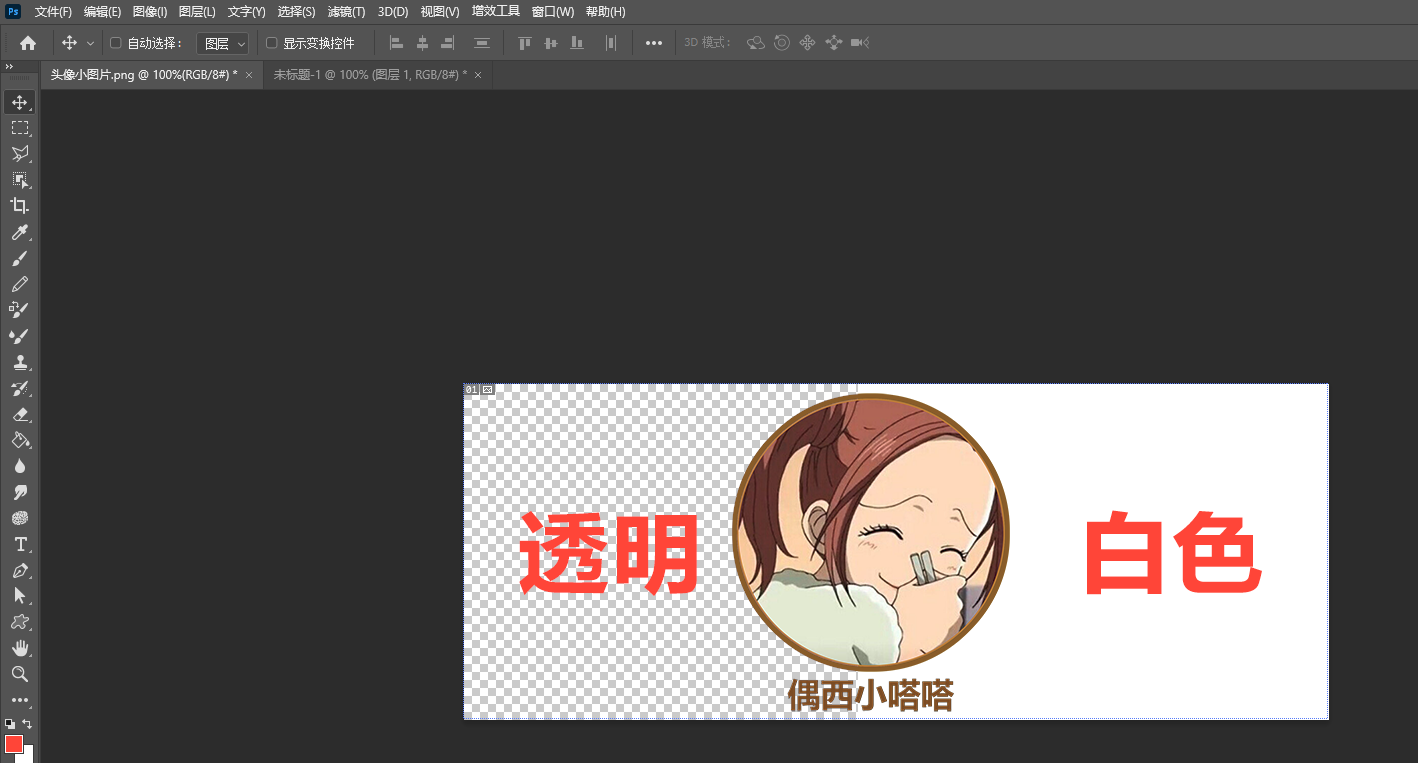The width and height of the screenshot is (1418, 763).
Task: Select the Polygonal Lasso tool
Action: tap(19, 154)
